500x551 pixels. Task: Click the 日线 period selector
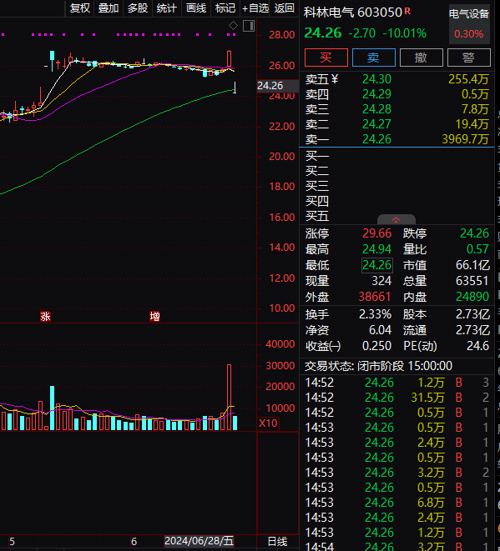(278, 541)
